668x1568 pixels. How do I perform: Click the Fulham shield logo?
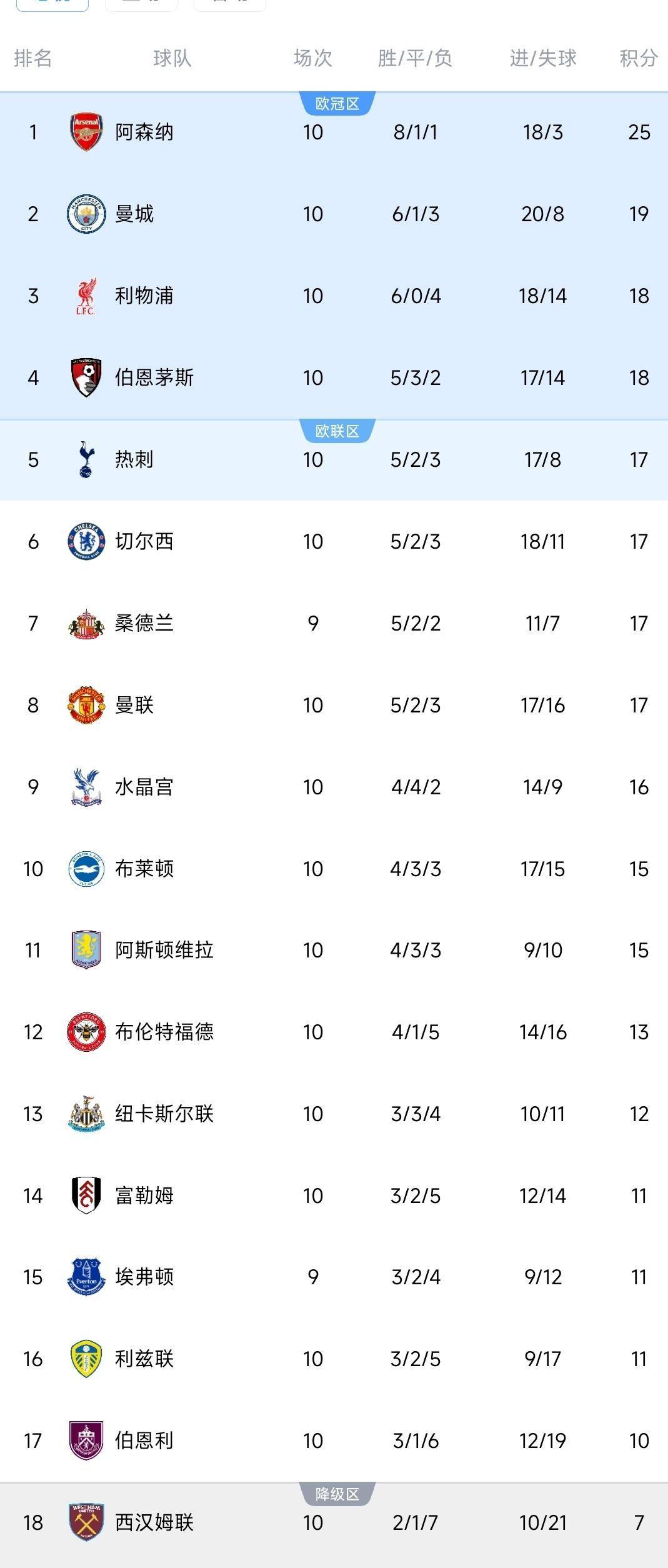(86, 1196)
